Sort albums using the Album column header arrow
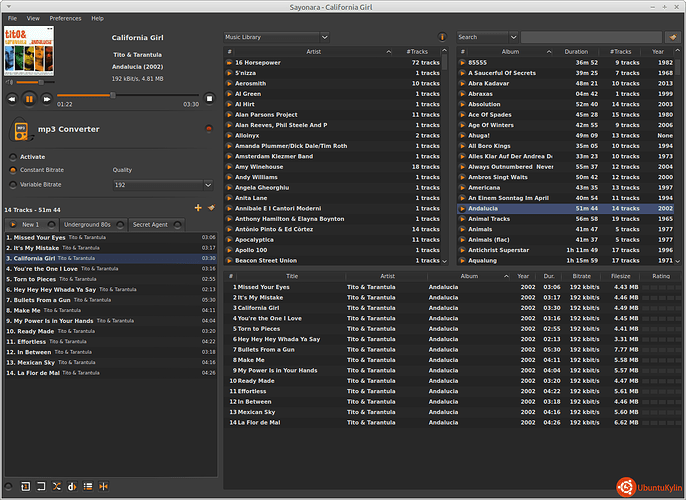Image resolution: width=686 pixels, height=500 pixels. (549, 52)
